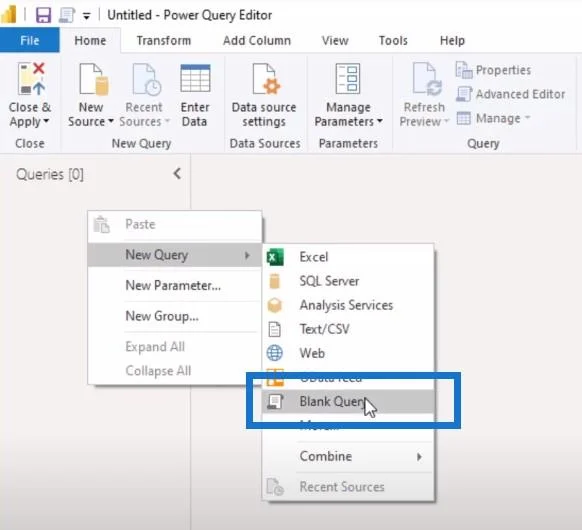Select Collapse All in context menu
This screenshot has height=530, width=582.
(175, 370)
